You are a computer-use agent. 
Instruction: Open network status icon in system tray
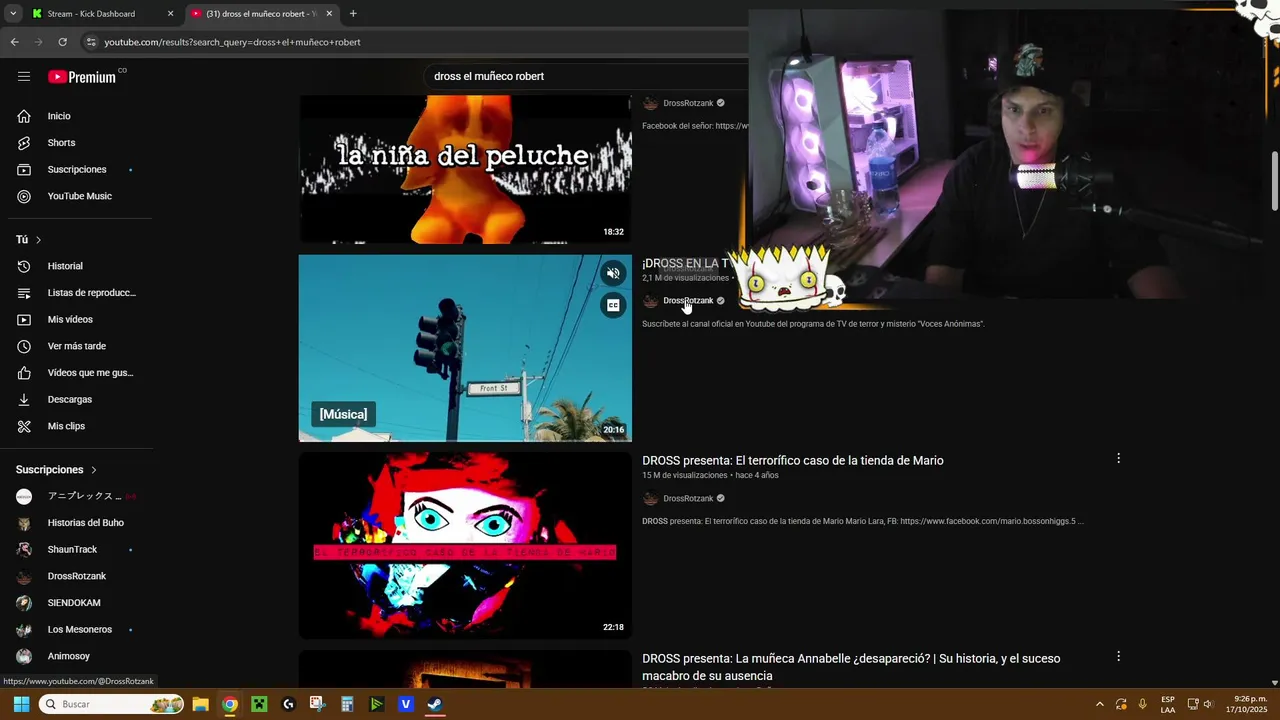point(1192,704)
